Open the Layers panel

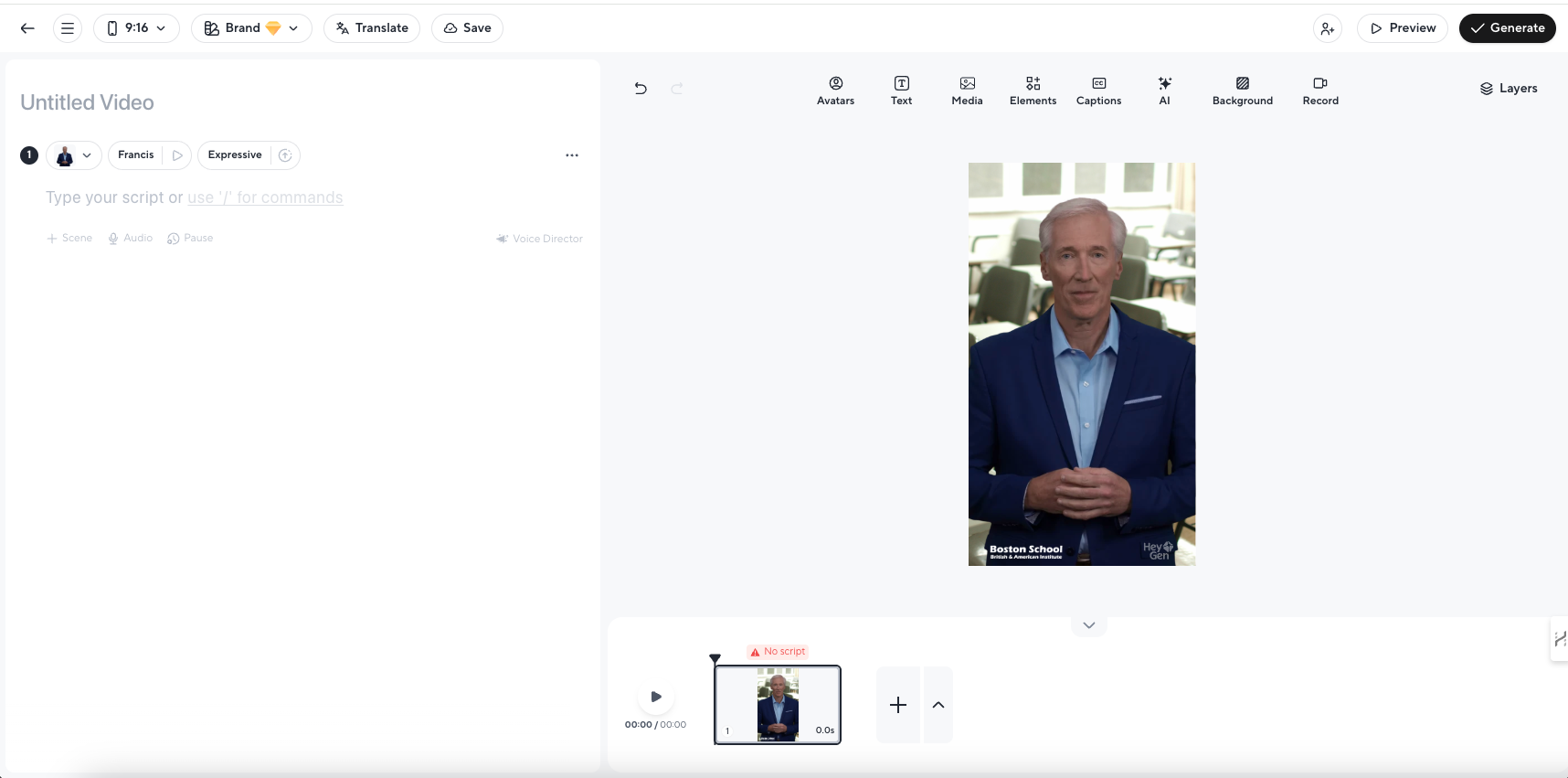(x=1509, y=89)
